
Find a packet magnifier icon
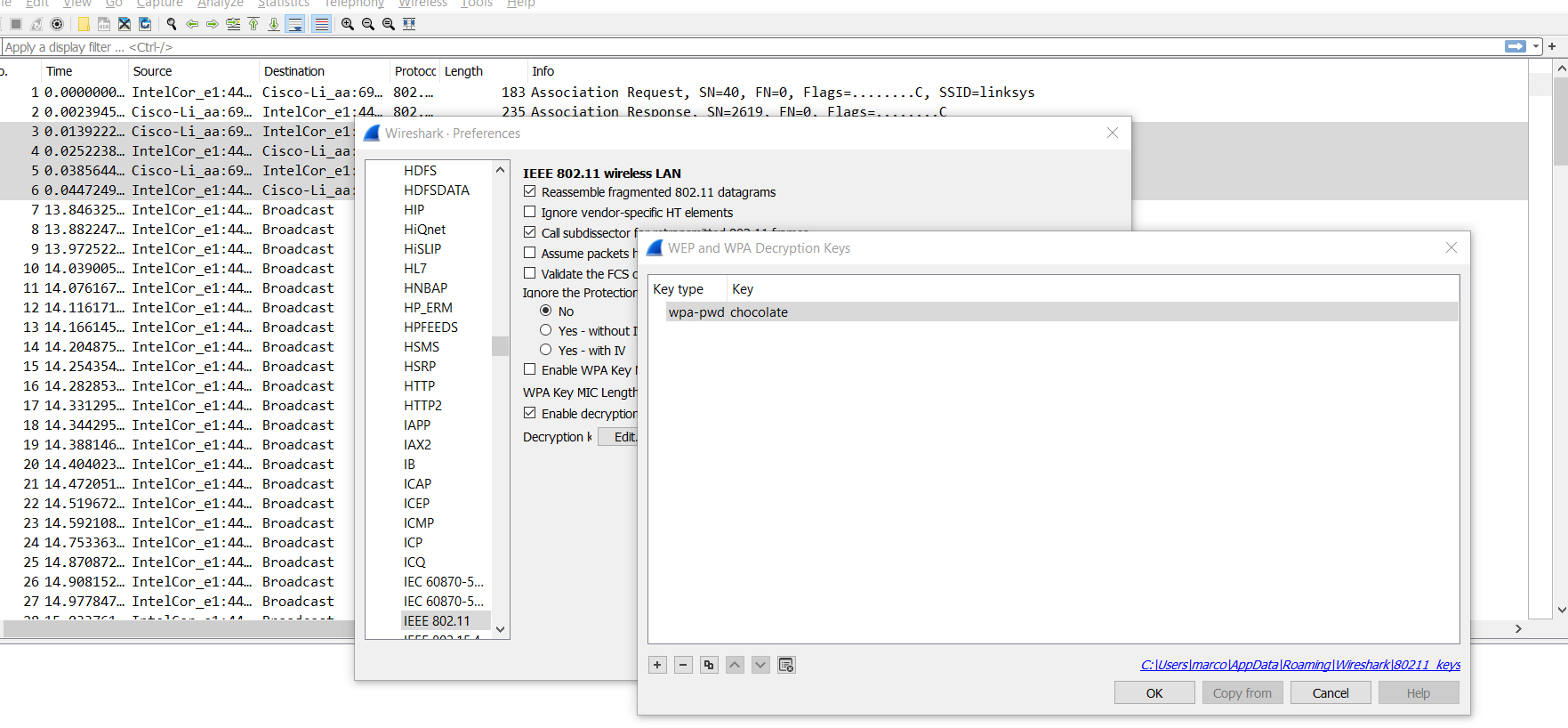[172, 24]
